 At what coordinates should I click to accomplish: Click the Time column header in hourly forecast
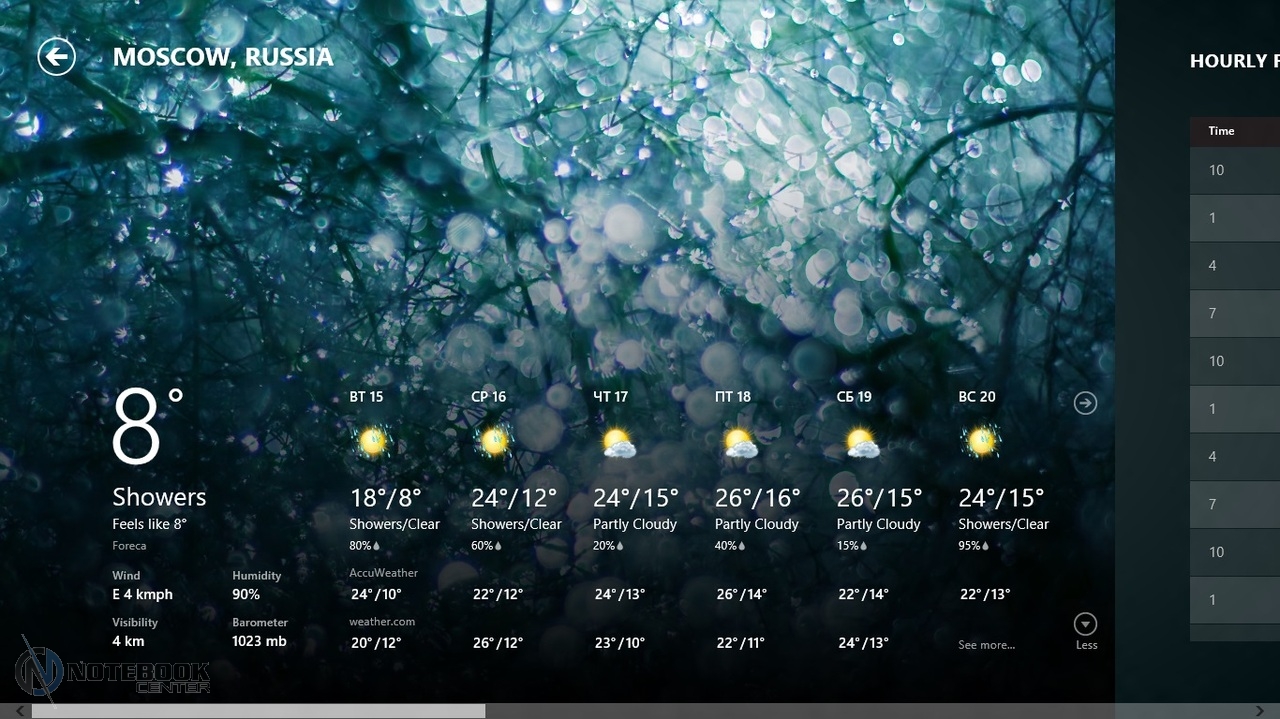click(1221, 131)
